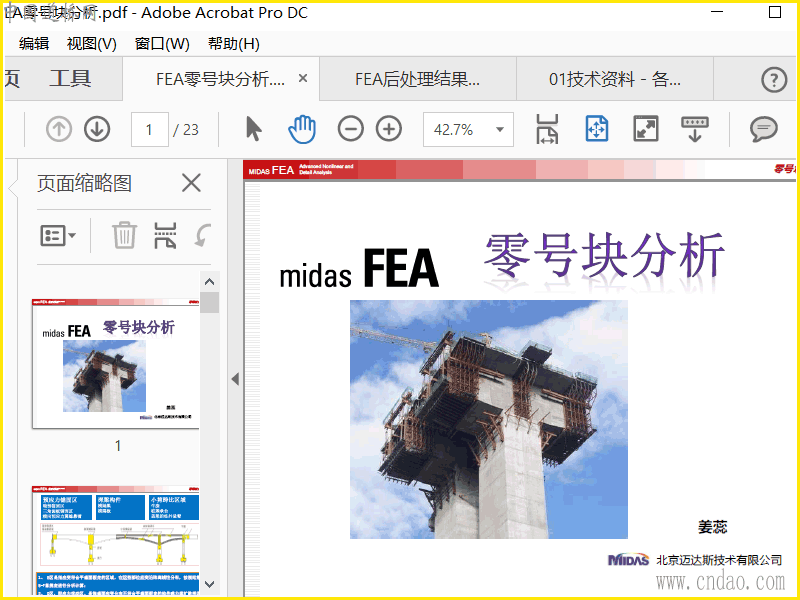Image resolution: width=800 pixels, height=600 pixels.
Task: Select page 1 thumbnail
Action: click(116, 363)
